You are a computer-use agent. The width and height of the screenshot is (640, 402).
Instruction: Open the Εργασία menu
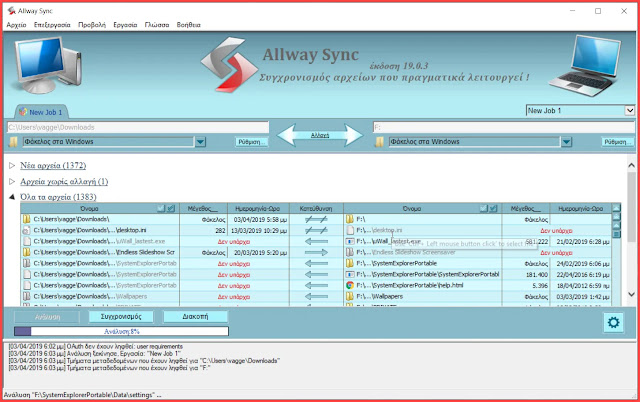point(125,25)
